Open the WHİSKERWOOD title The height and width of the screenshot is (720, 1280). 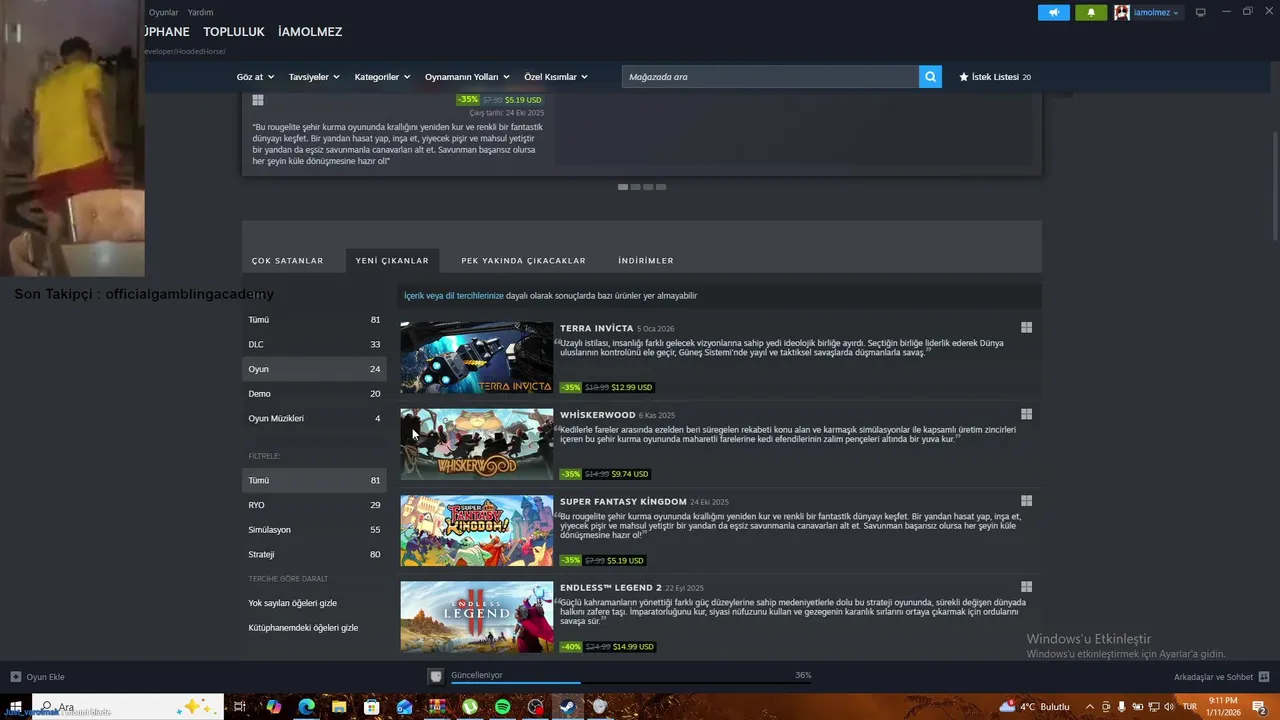coord(598,415)
